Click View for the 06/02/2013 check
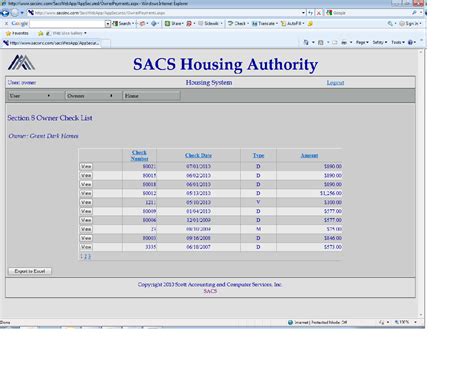Viewport: 474px width, 365px height. point(86,175)
